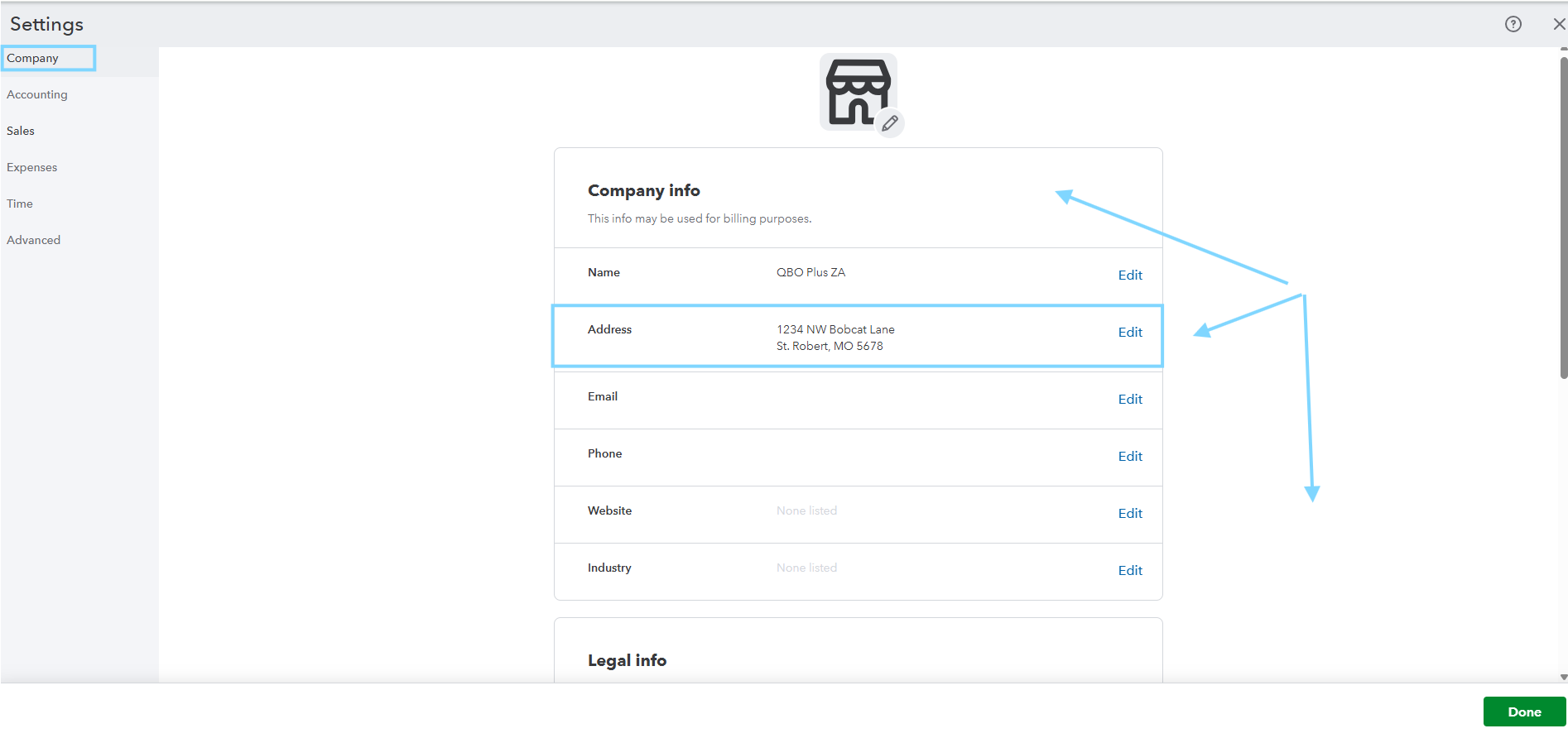This screenshot has width=1568, height=738.
Task: Click the scrollbar down arrow
Action: coord(1563,677)
